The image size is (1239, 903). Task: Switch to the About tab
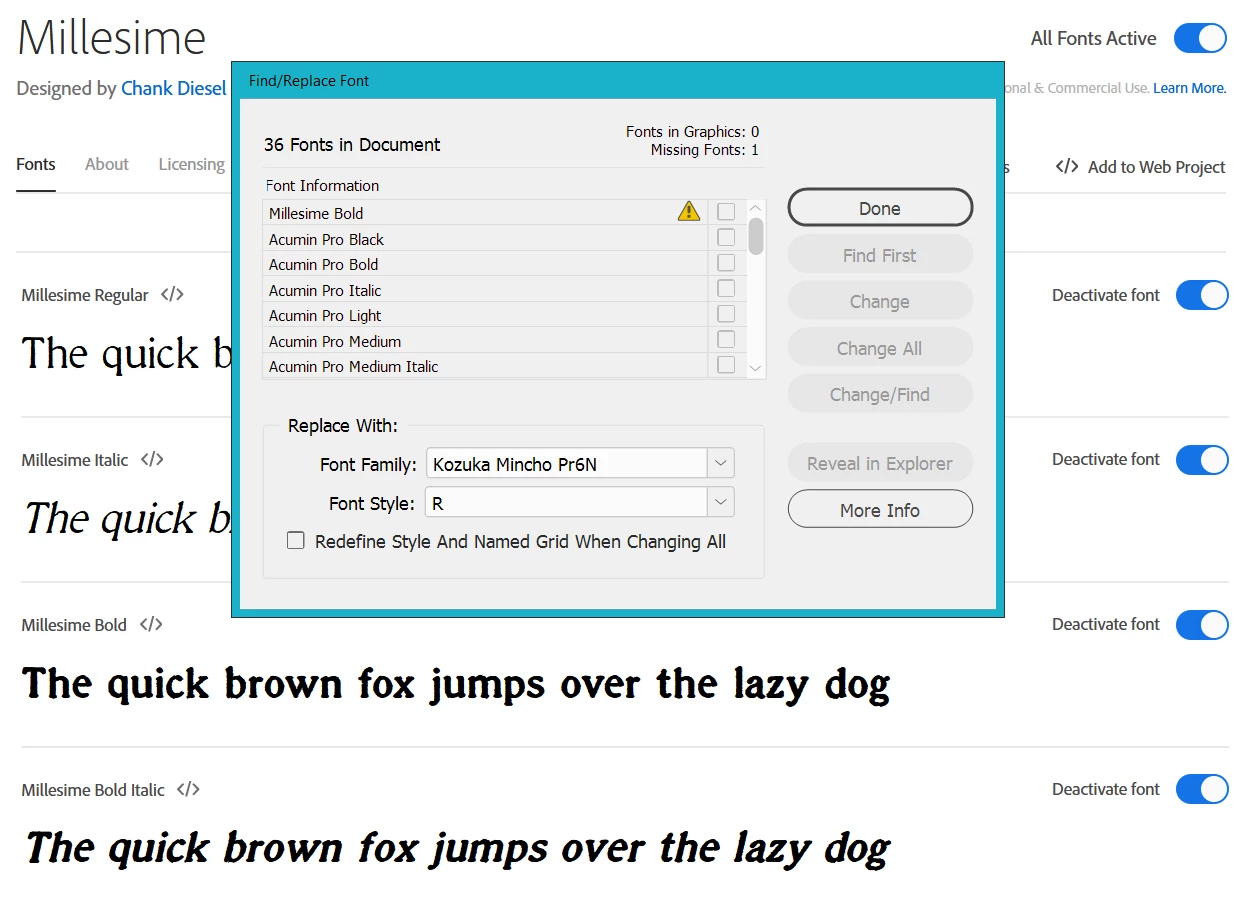coord(107,165)
